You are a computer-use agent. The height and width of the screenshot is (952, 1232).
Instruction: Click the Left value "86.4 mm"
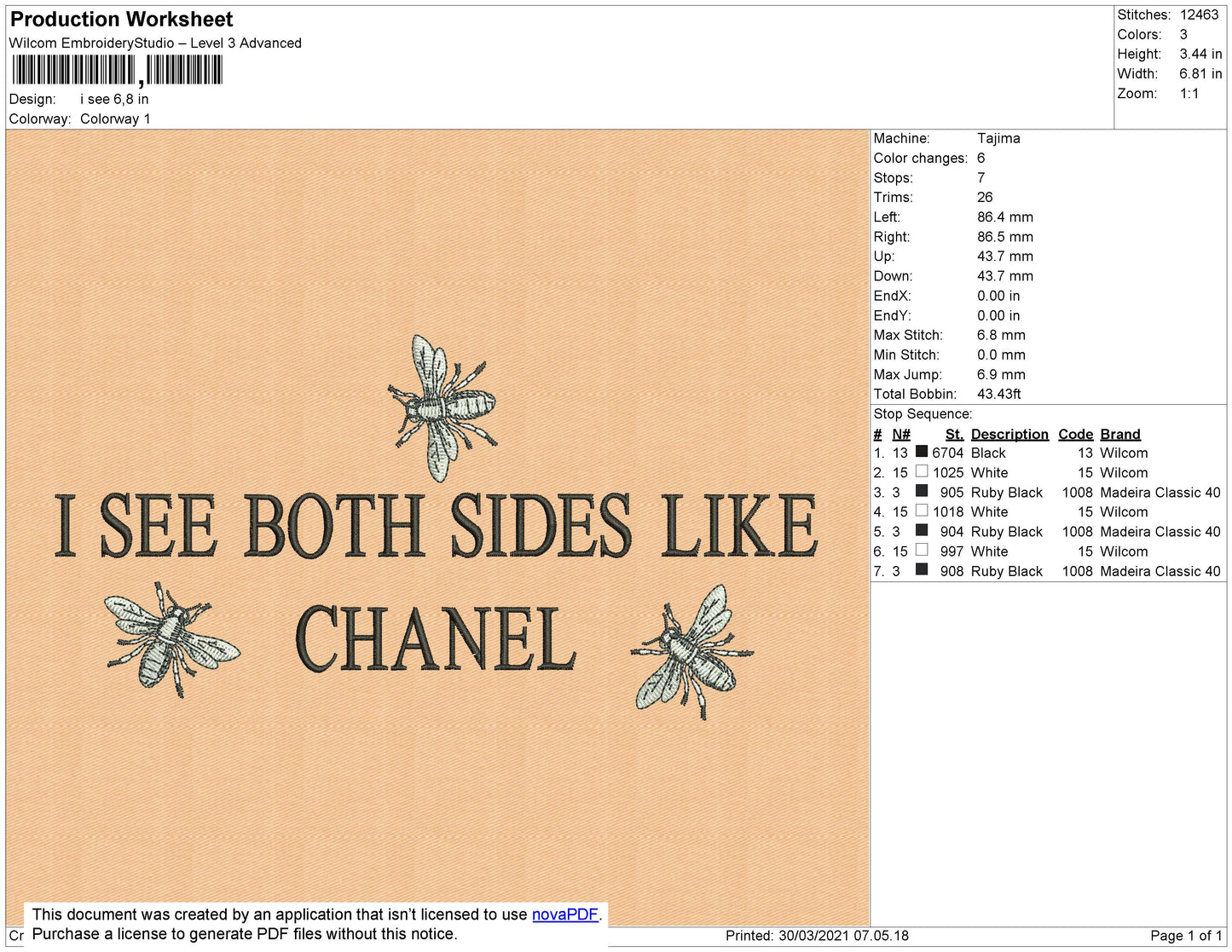1005,217
